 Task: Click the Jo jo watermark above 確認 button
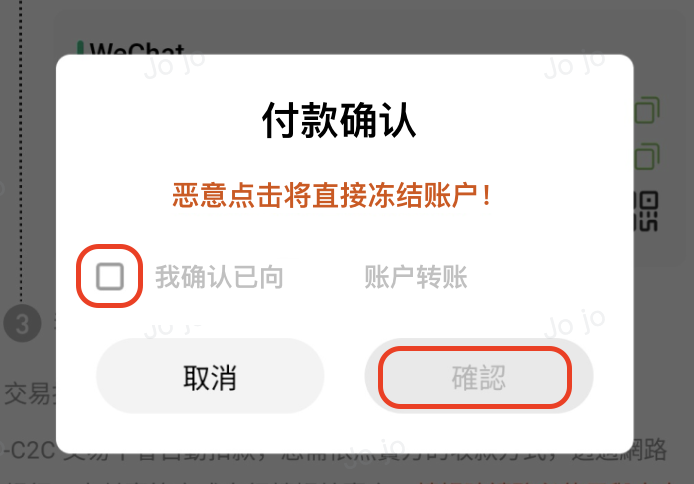pos(574,323)
